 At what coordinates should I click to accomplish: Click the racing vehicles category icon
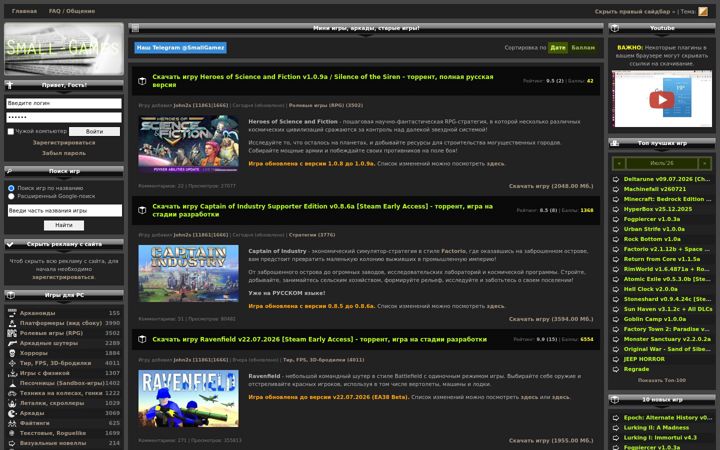(12, 393)
